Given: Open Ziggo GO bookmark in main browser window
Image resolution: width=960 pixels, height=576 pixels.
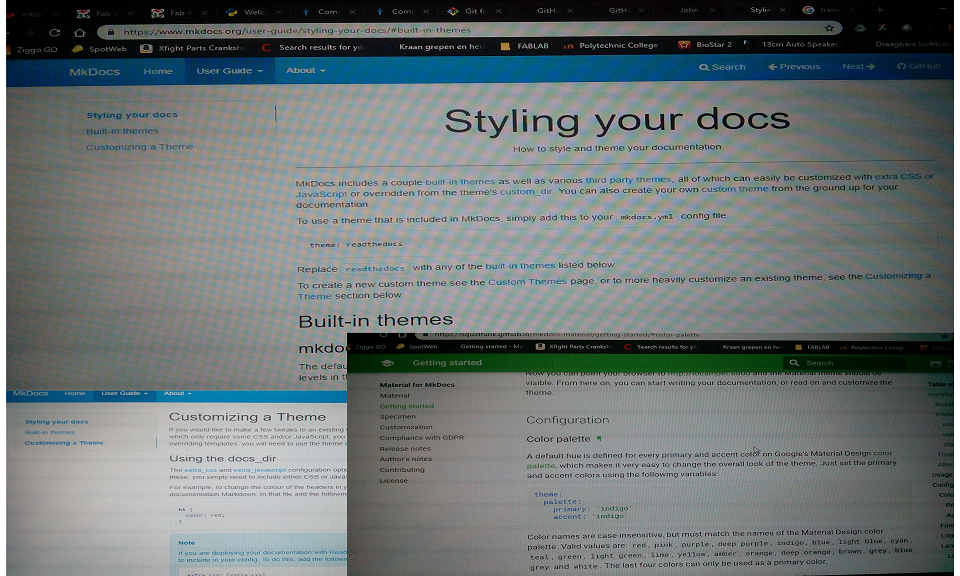Looking at the screenshot, I should [31, 50].
